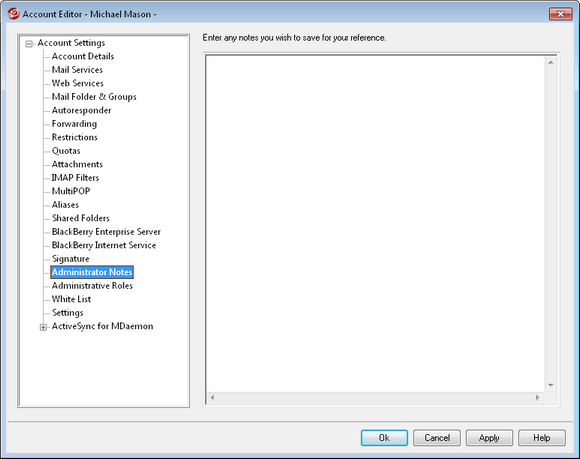The width and height of the screenshot is (580, 459).
Task: Select Mail Services in the tree
Action: click(77, 70)
